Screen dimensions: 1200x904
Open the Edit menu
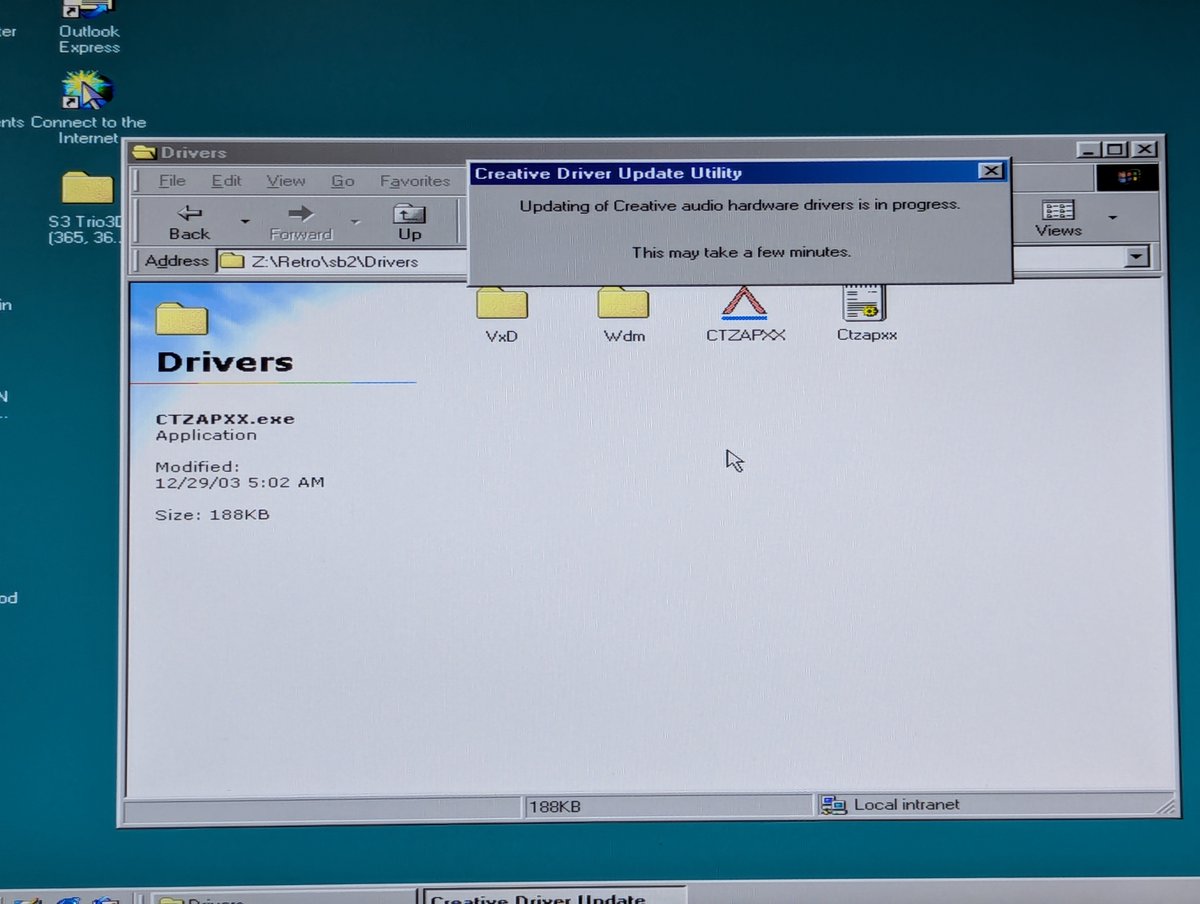coord(226,181)
